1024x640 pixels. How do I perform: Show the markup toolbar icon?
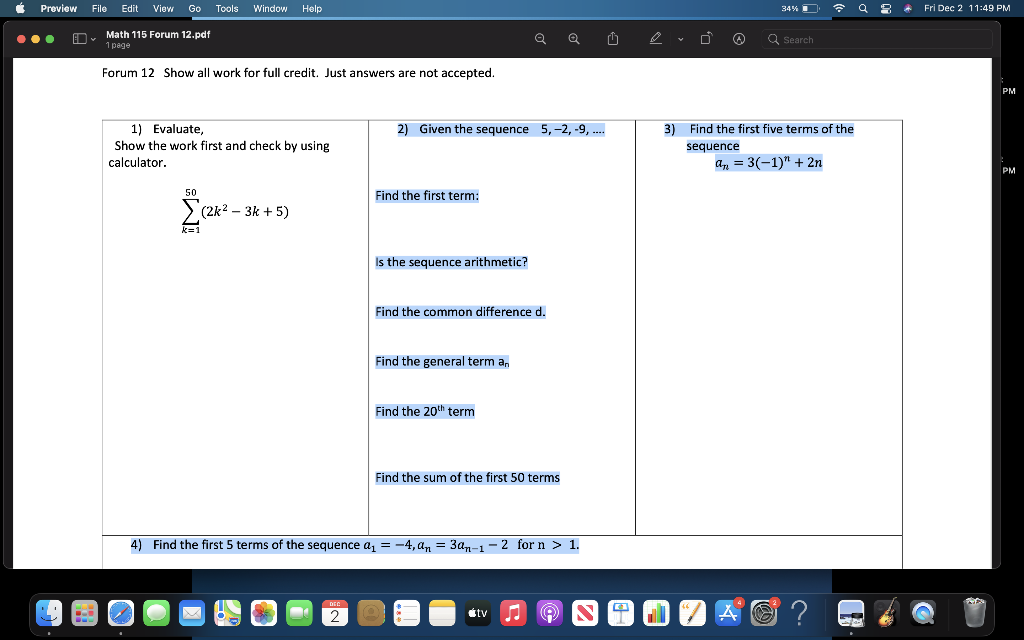(739, 39)
